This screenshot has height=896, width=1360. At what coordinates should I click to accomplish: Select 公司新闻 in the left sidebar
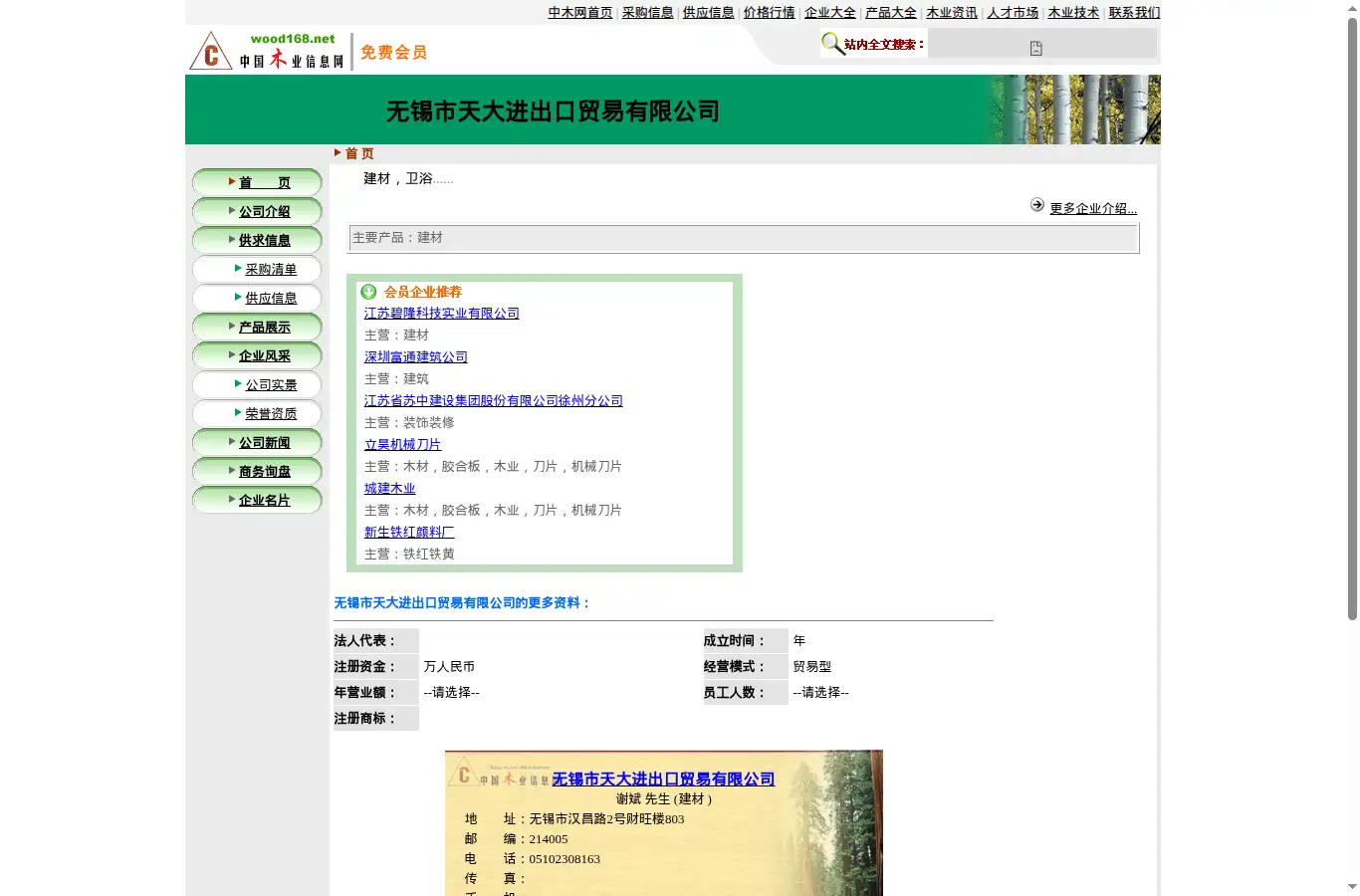[x=265, y=443]
